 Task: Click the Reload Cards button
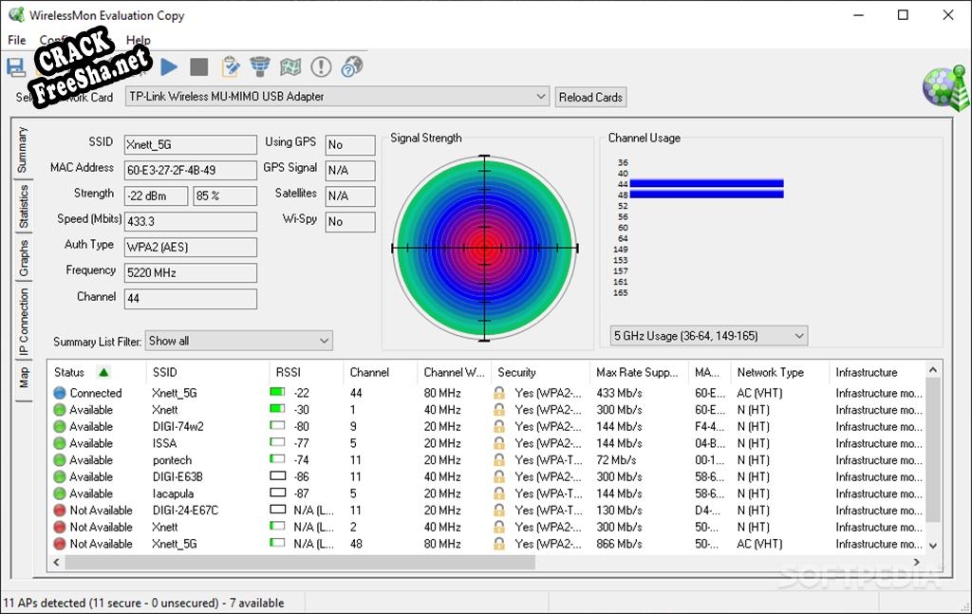[x=590, y=97]
